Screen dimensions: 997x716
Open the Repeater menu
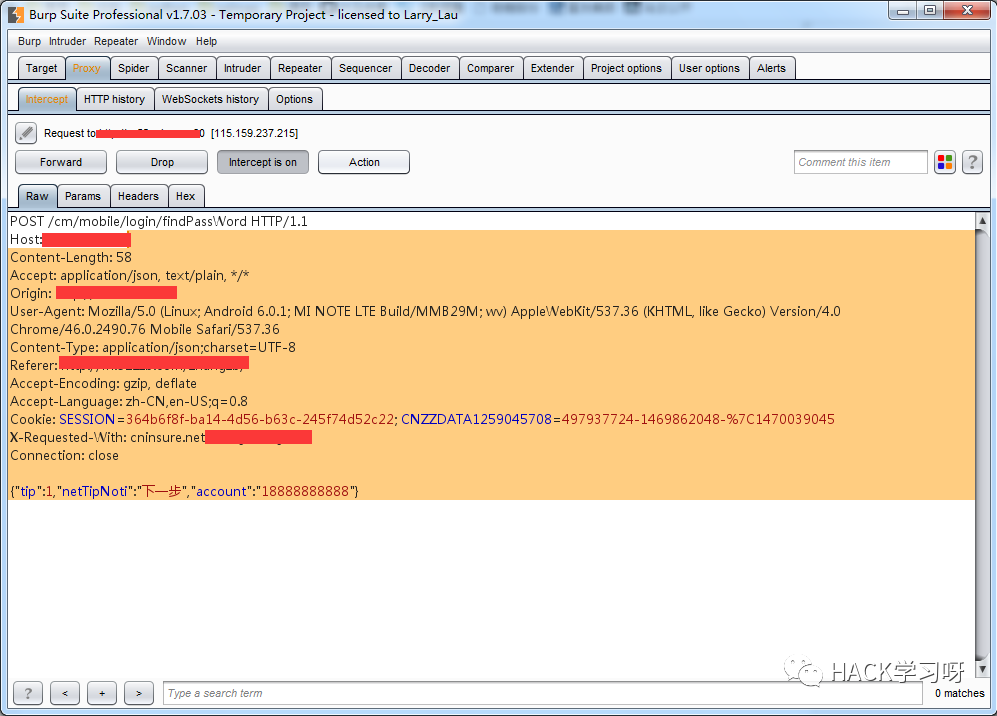pos(116,41)
